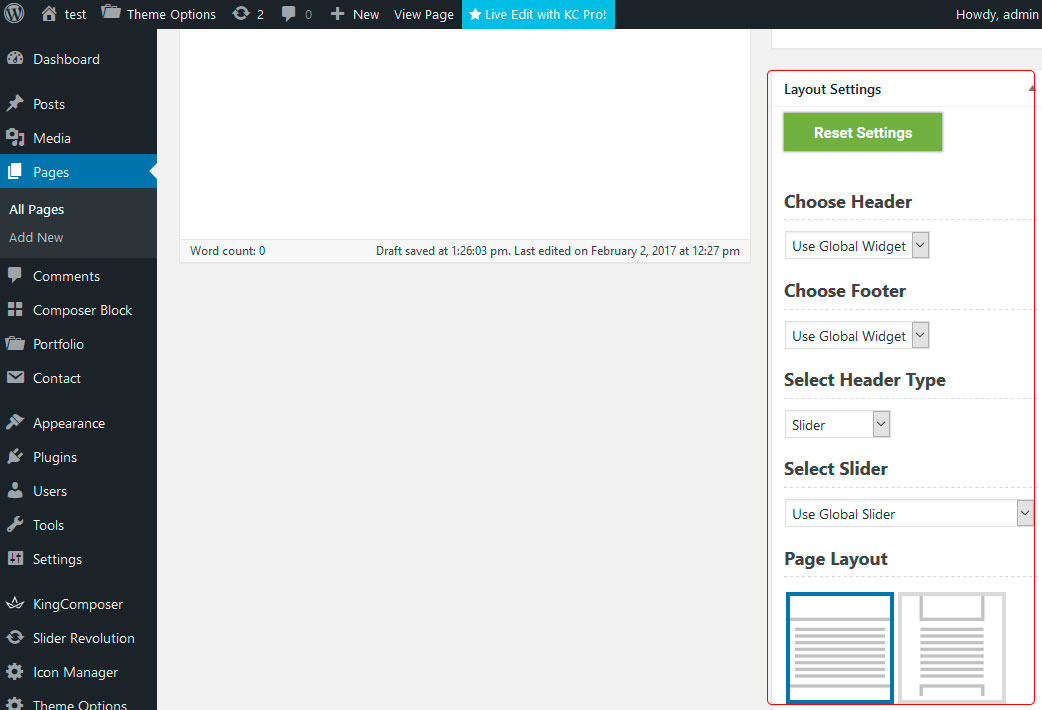Click the WordPress logo icon
The image size is (1042, 710).
(x=14, y=14)
